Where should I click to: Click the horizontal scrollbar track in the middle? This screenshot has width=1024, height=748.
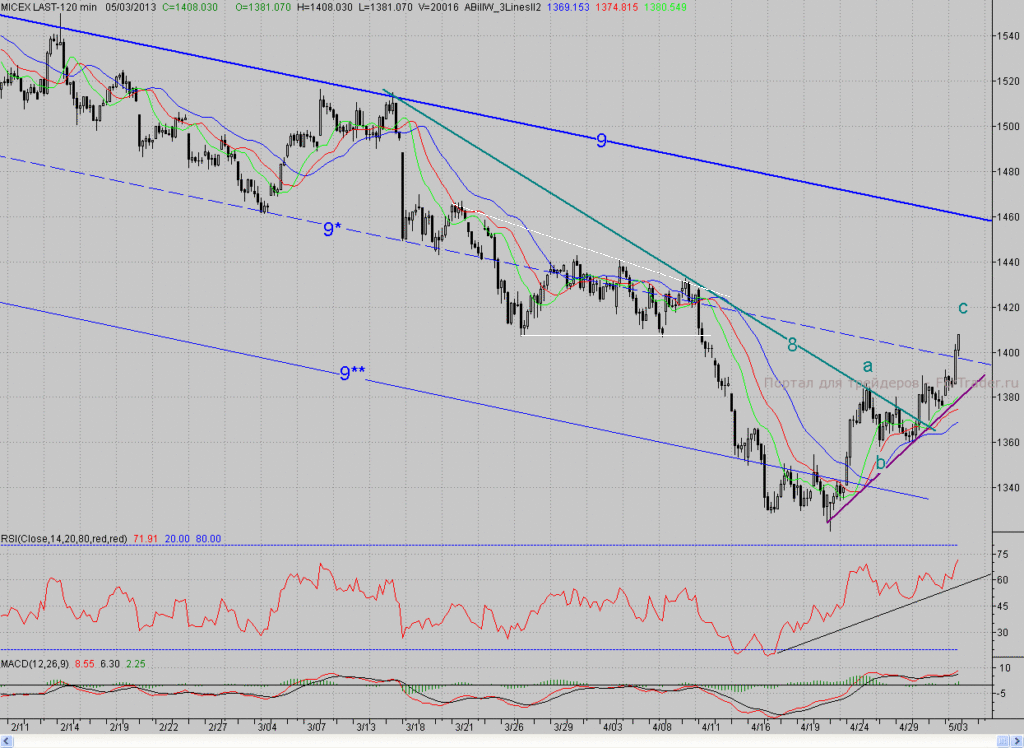tap(505, 740)
